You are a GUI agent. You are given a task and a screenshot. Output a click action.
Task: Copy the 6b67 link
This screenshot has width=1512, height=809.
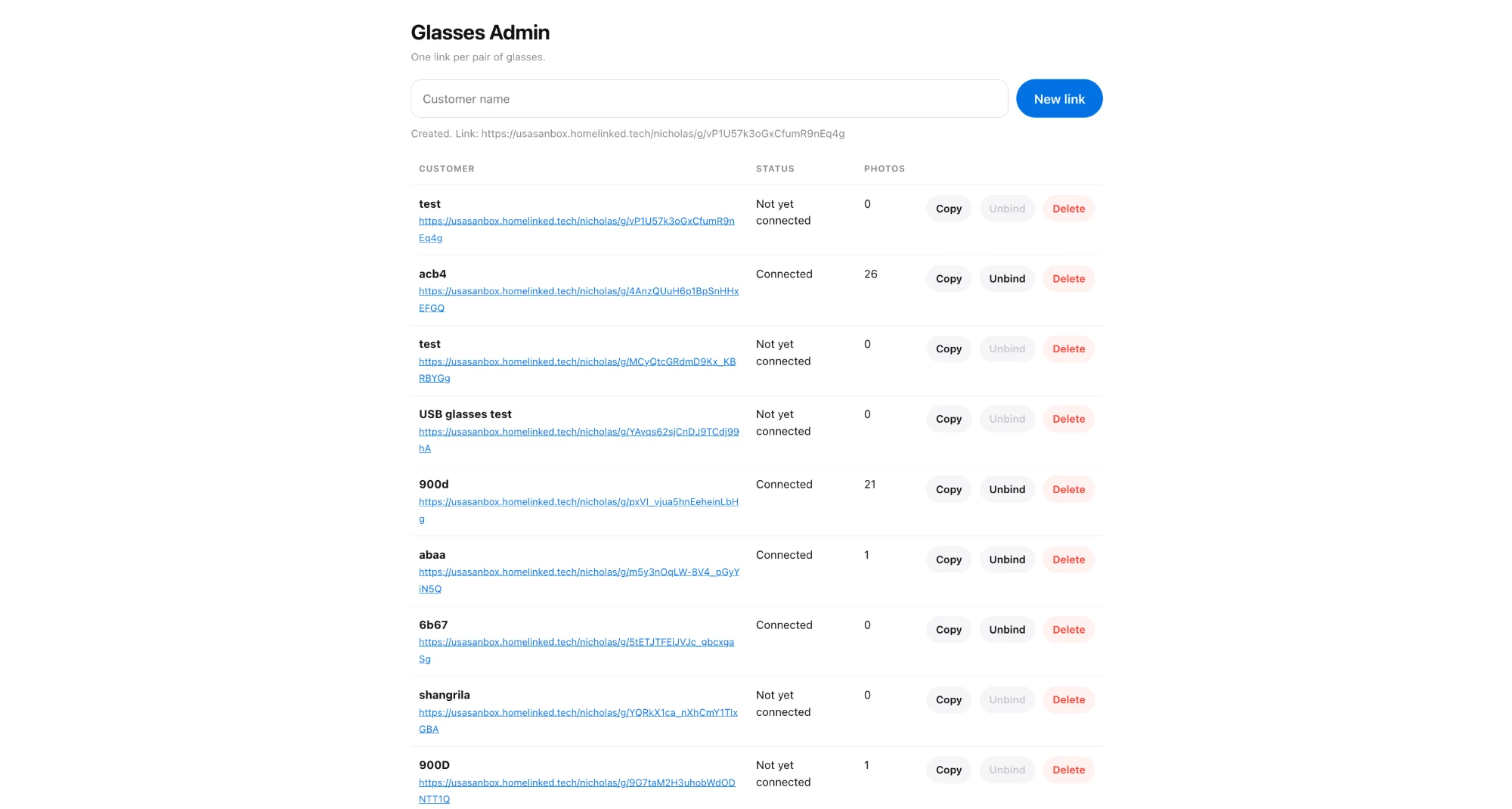[x=948, y=630]
